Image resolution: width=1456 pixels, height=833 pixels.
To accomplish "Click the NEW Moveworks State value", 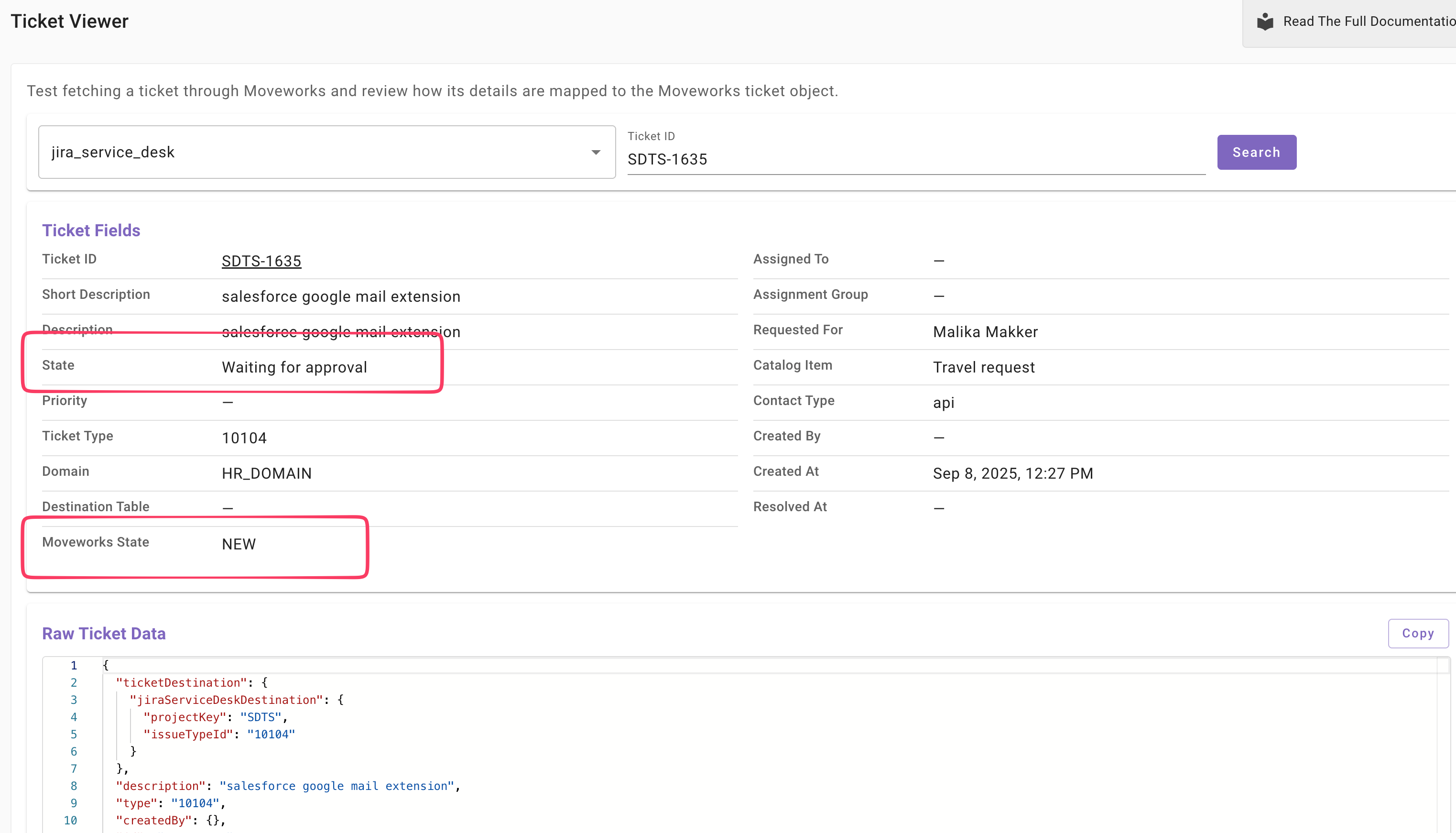I will [x=239, y=544].
